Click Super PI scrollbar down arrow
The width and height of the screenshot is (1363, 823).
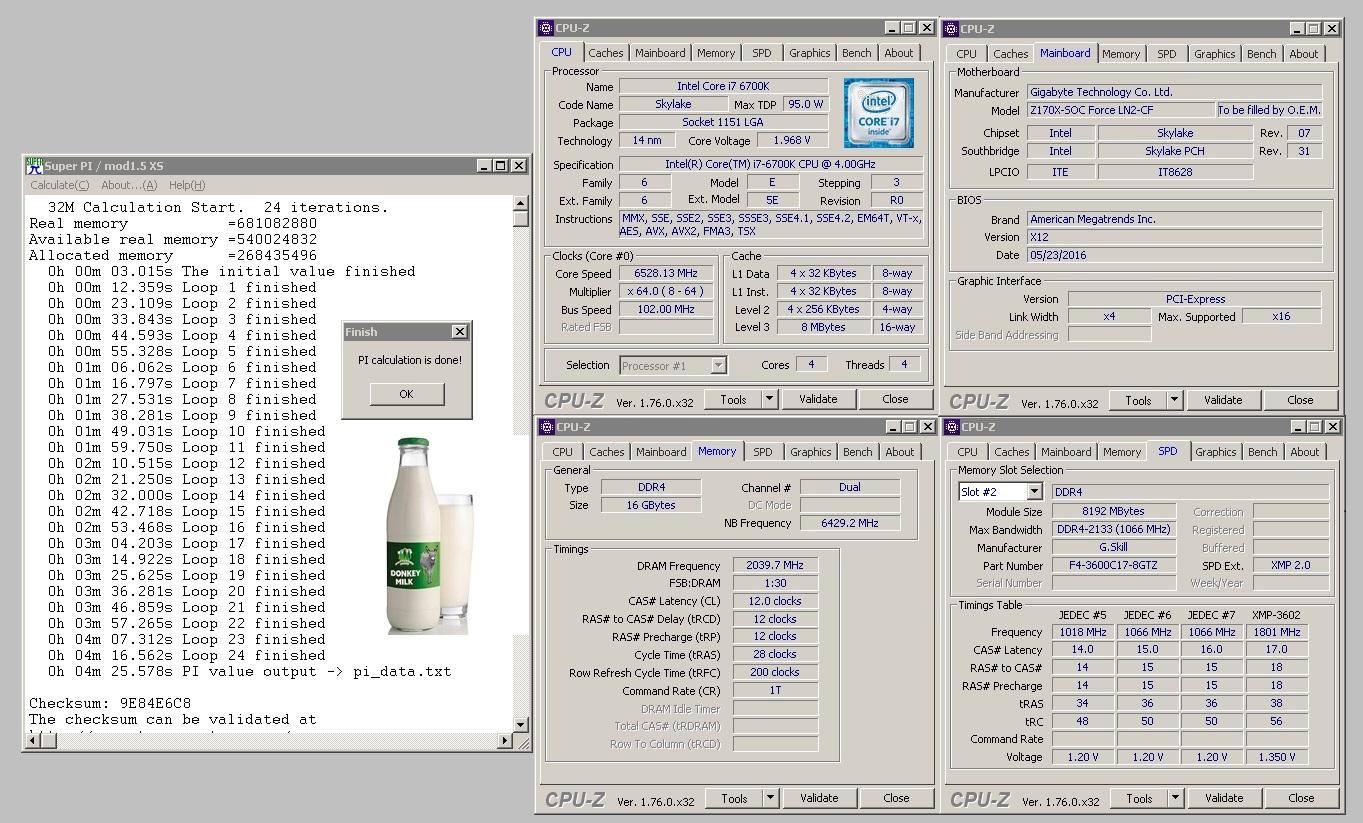click(520, 725)
